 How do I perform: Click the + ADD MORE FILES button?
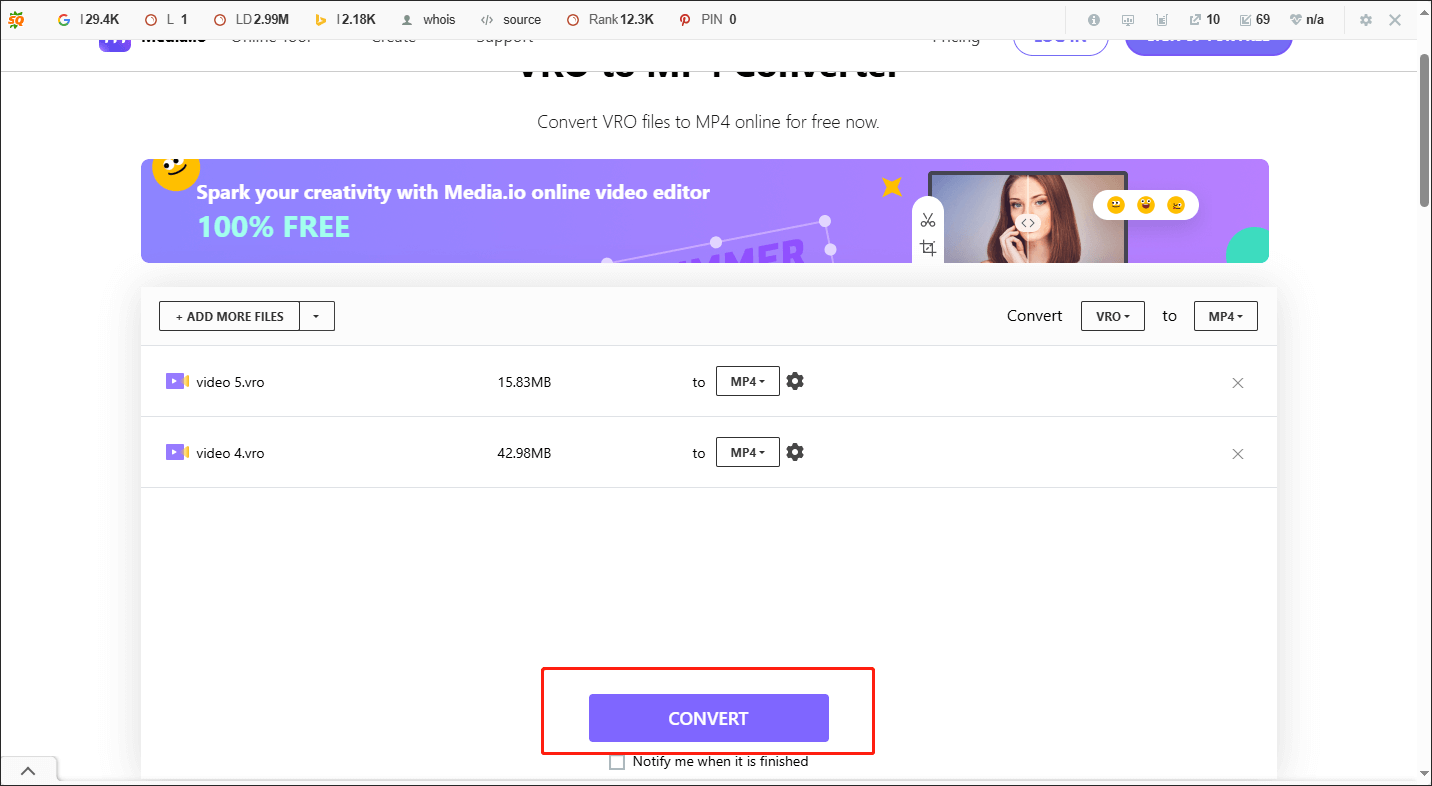229,316
